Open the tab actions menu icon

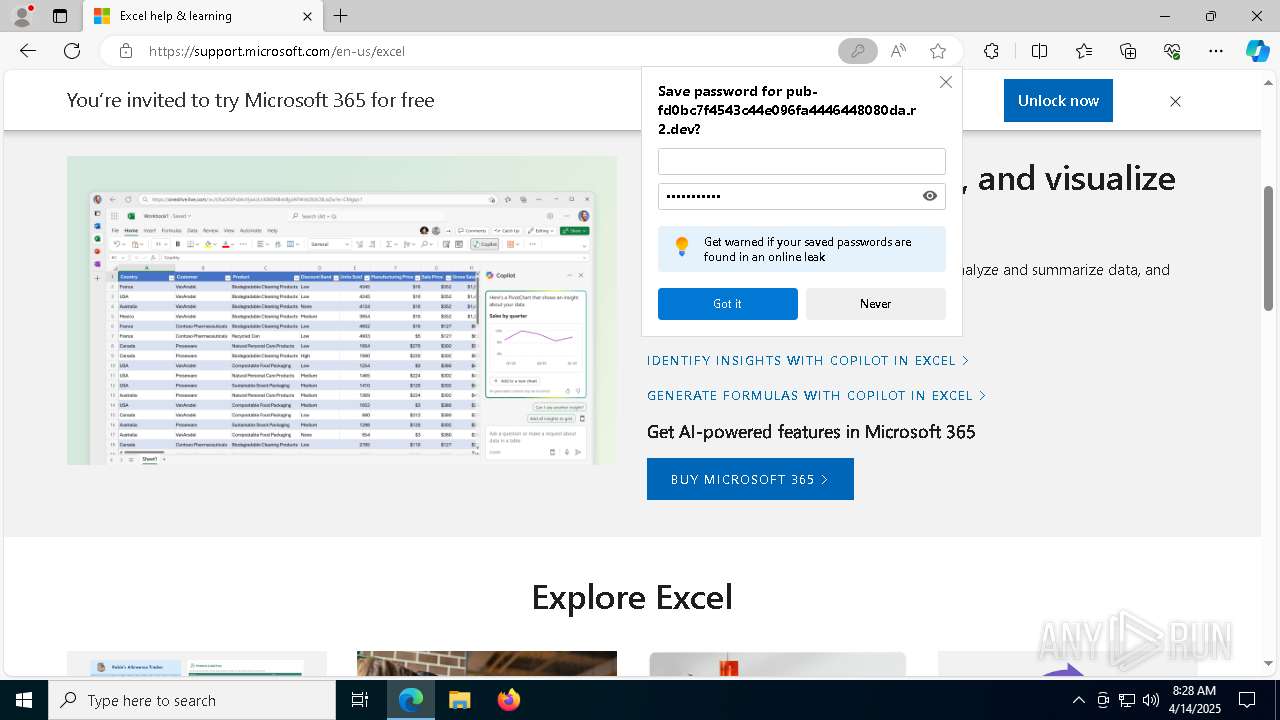coord(60,16)
